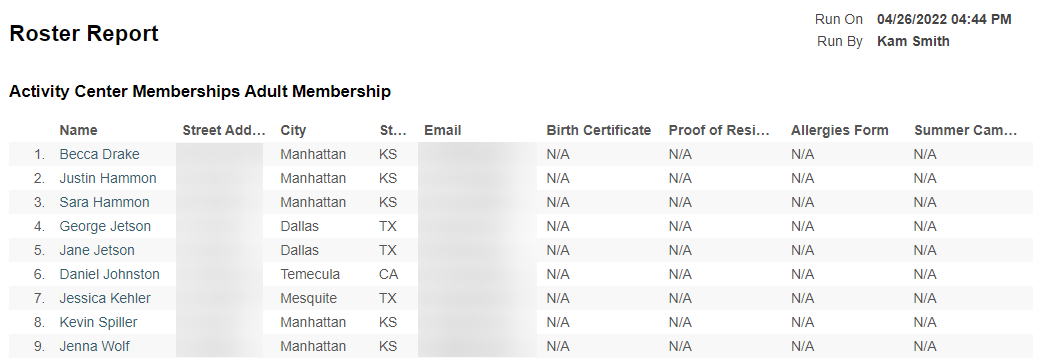1050x363 pixels.
Task: Select Jessica Kehler's name link
Action: 105,299
